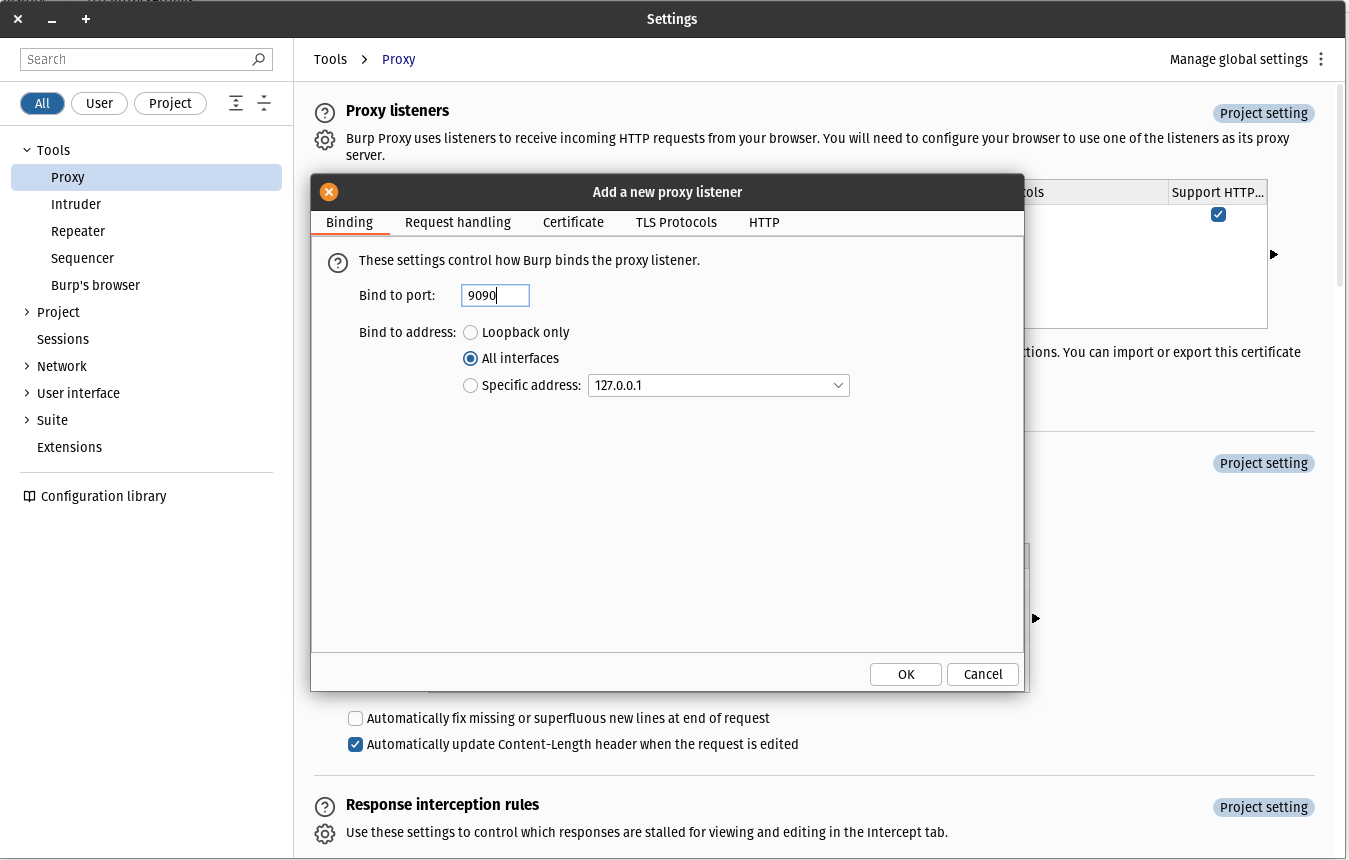Collapse the Tools tree section
The image size is (1349, 860).
coord(27,151)
